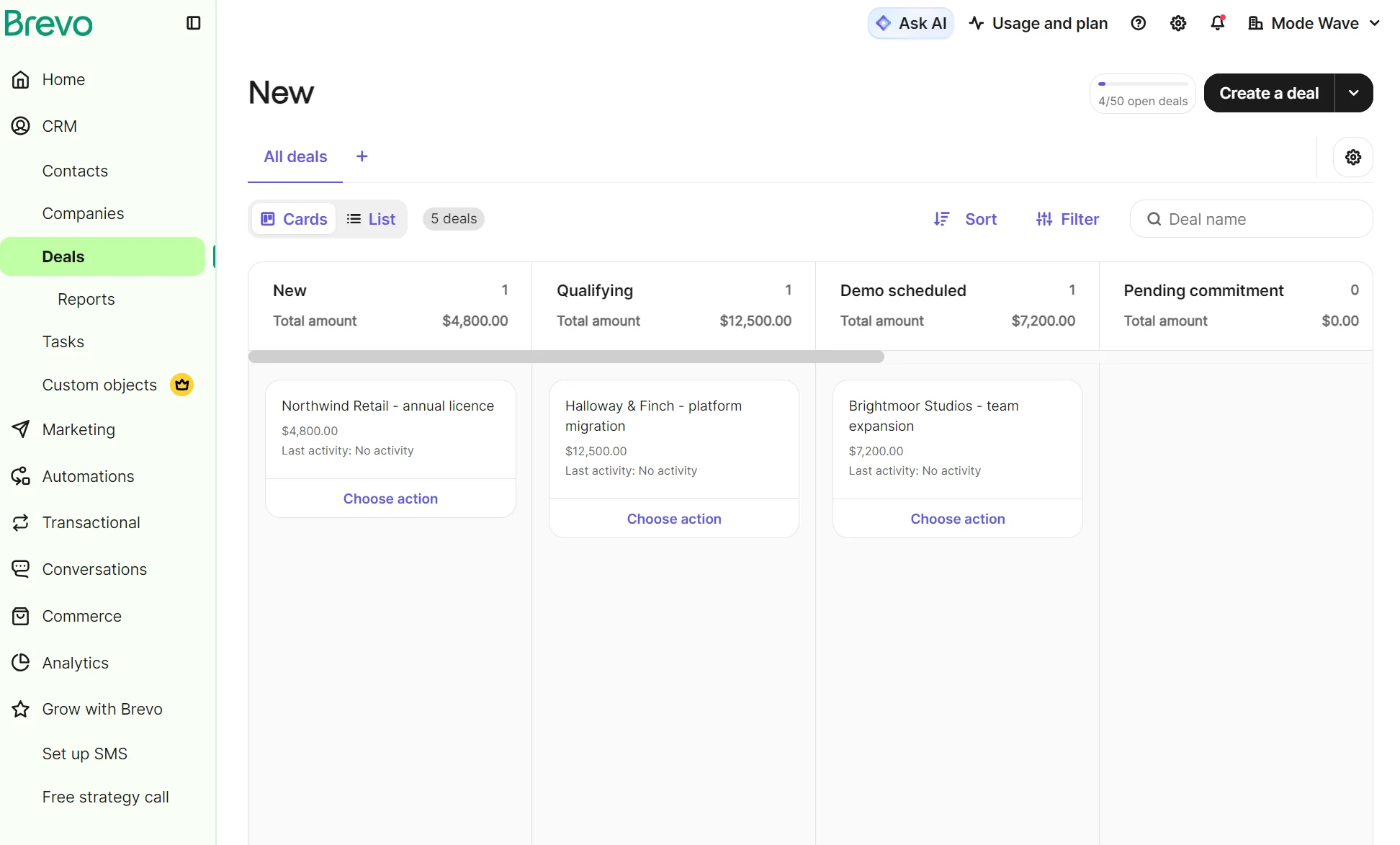Open Custom objects in the sidebar
Image resolution: width=1400 pixels, height=845 pixels.
click(x=99, y=385)
